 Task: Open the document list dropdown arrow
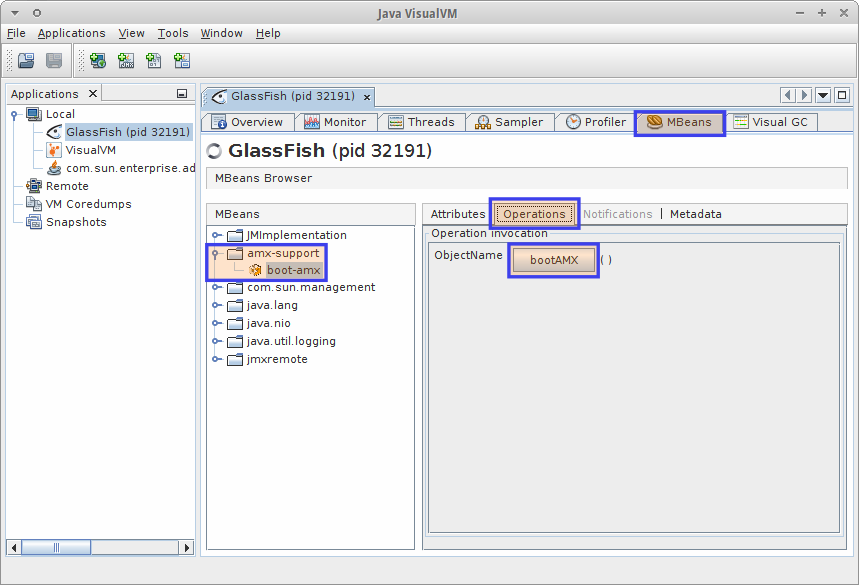coord(823,96)
